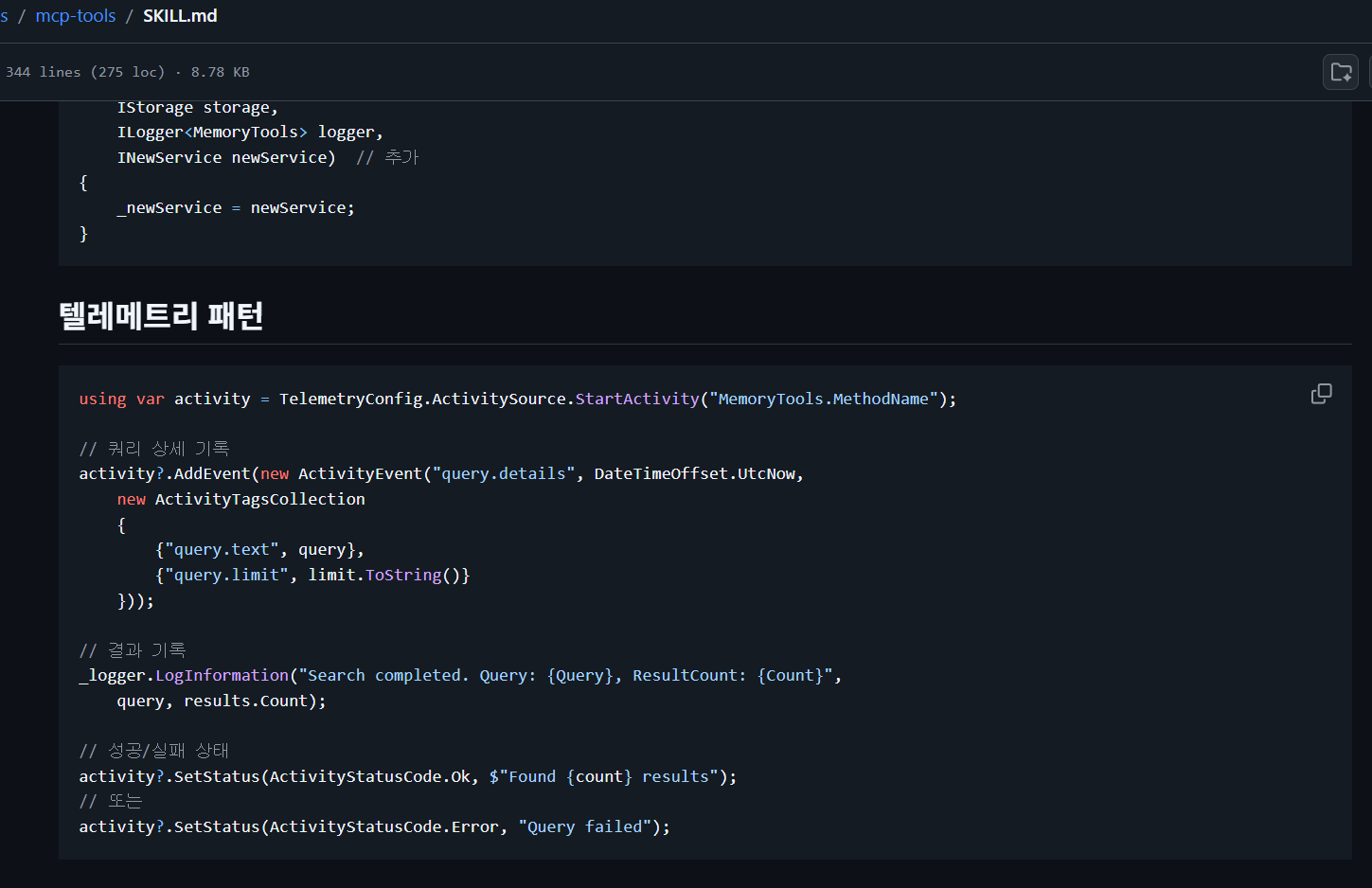Viewport: 1372px width, 888px height.
Task: Click the 8.78 KB file size text
Action: tap(220, 72)
